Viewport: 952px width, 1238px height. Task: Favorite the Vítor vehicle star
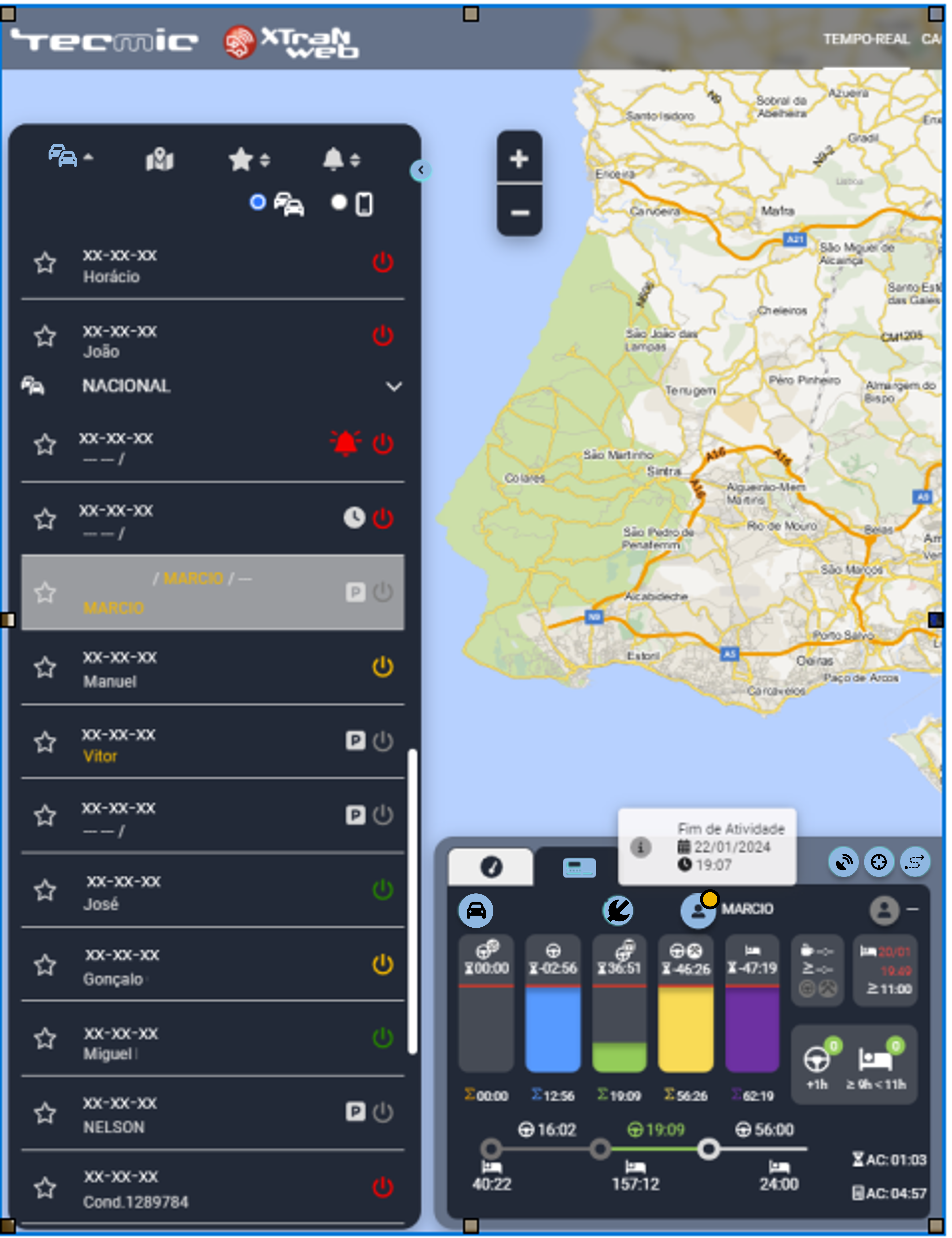(x=45, y=742)
